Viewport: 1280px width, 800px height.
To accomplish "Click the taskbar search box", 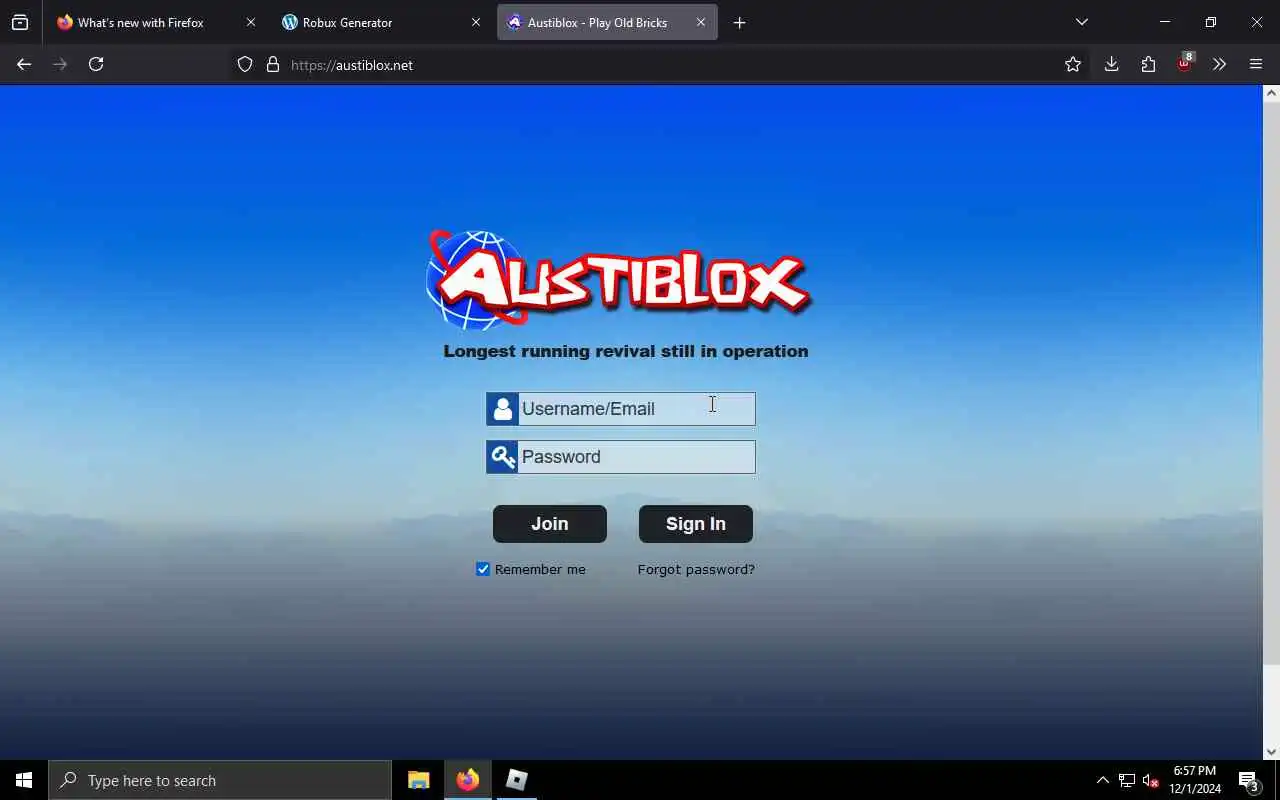I will (x=220, y=780).
